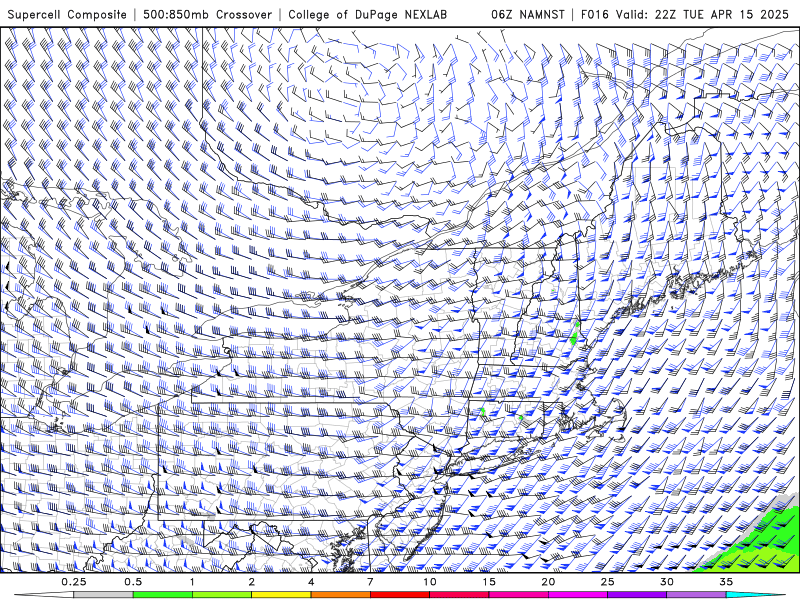Pick the lime swatch between 1 and 2

tap(222, 595)
